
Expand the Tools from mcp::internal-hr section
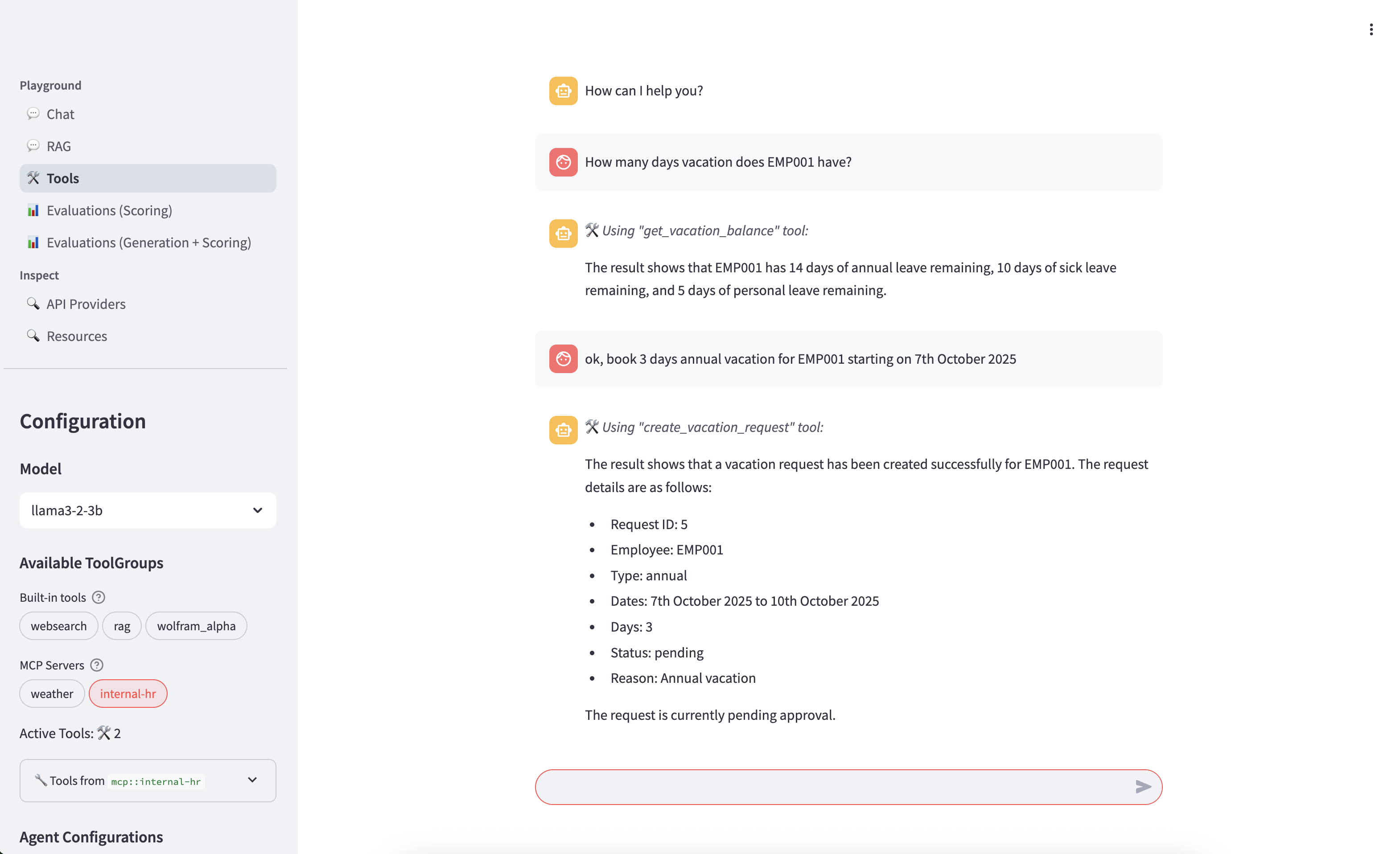point(148,781)
